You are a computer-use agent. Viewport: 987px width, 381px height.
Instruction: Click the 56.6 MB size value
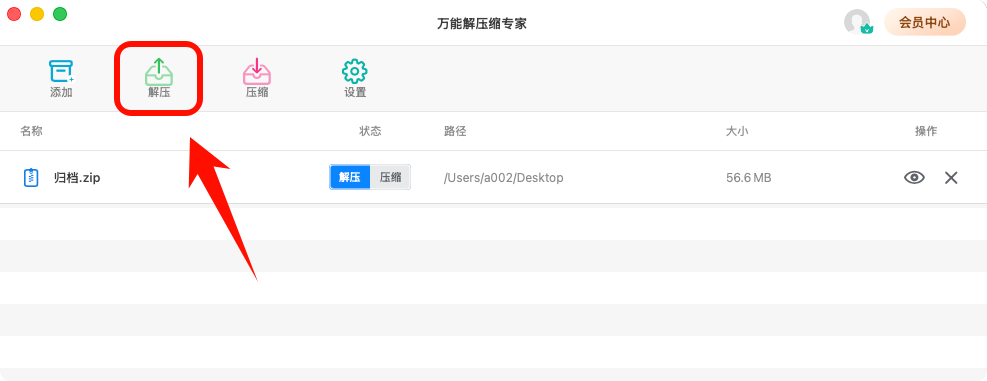pos(748,178)
